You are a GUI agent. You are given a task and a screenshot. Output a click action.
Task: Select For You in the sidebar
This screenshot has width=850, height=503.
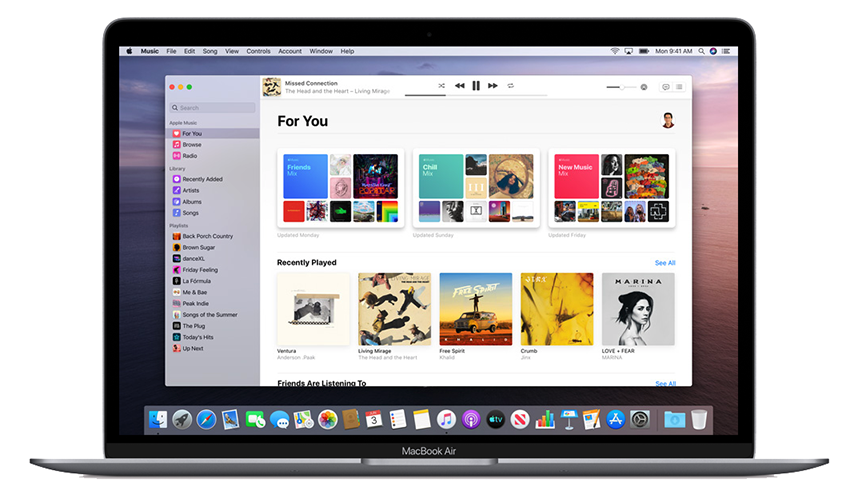[212, 133]
